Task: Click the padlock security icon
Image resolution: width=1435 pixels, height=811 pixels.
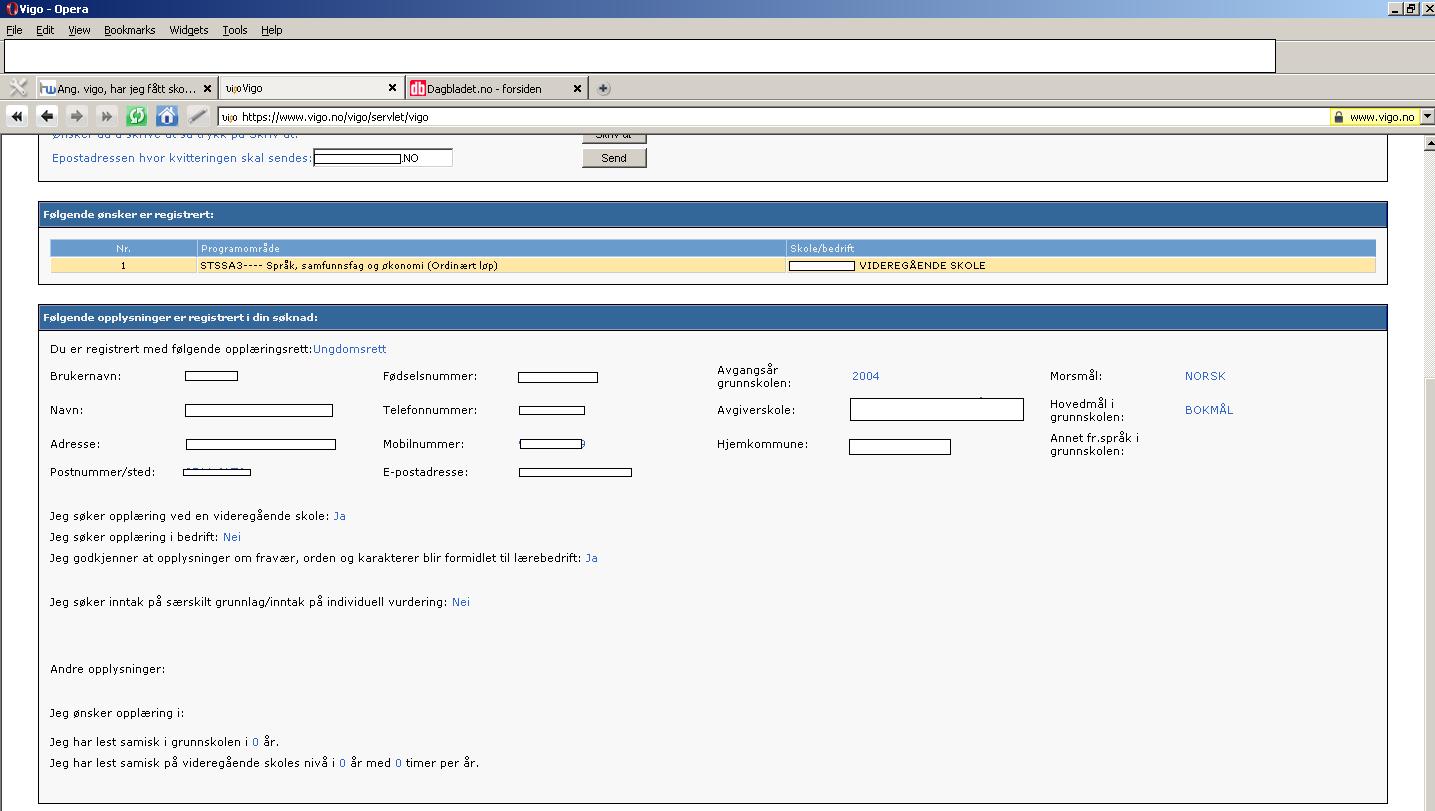Action: pyautogui.click(x=1338, y=117)
